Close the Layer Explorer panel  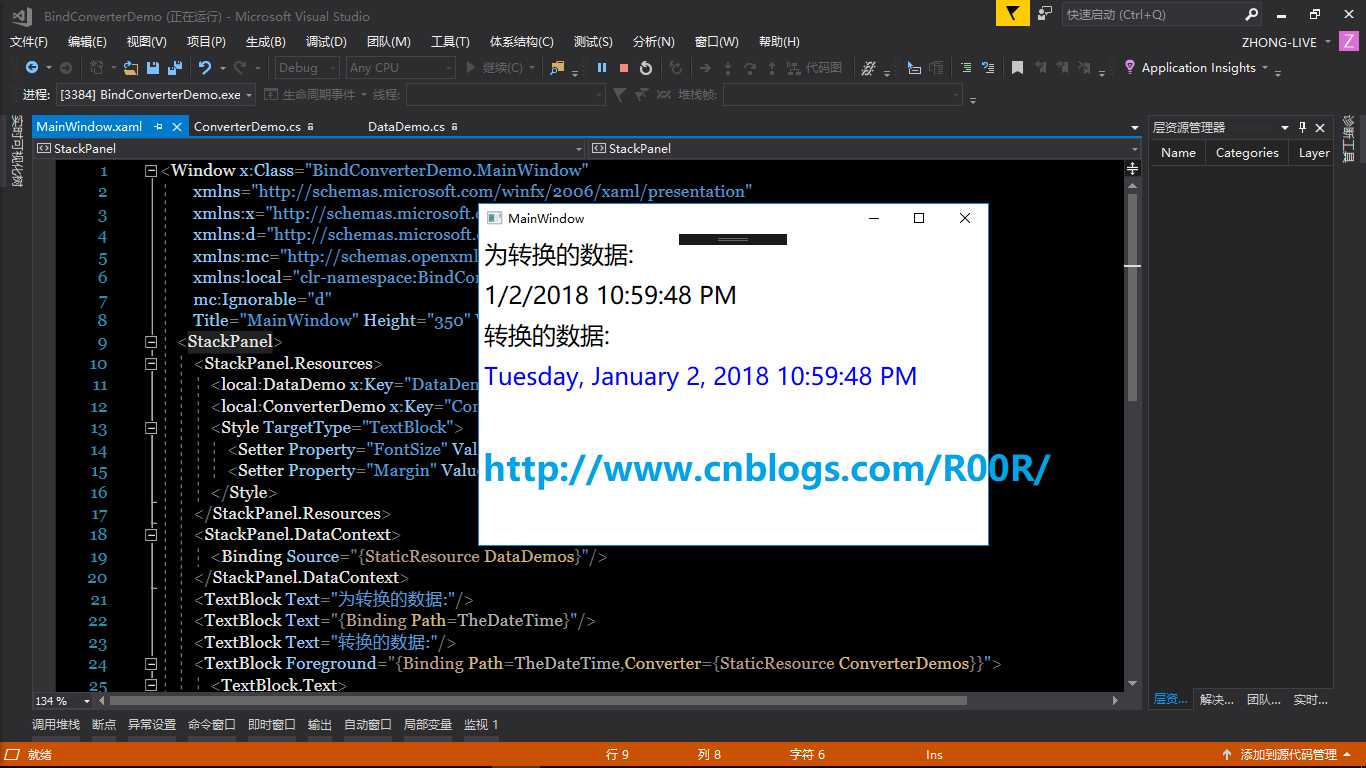(1320, 127)
